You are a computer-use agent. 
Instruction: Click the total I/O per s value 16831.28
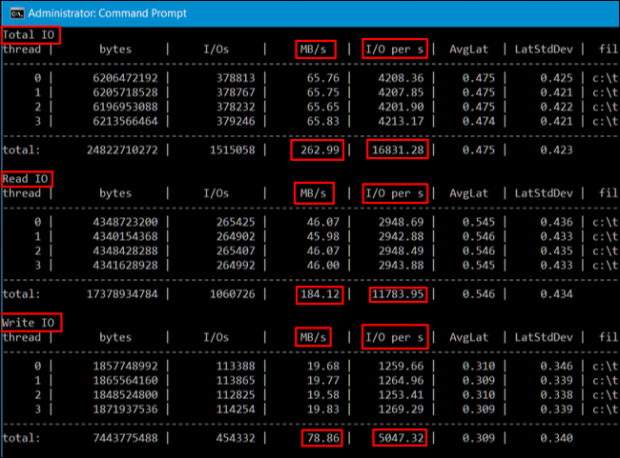coord(397,150)
